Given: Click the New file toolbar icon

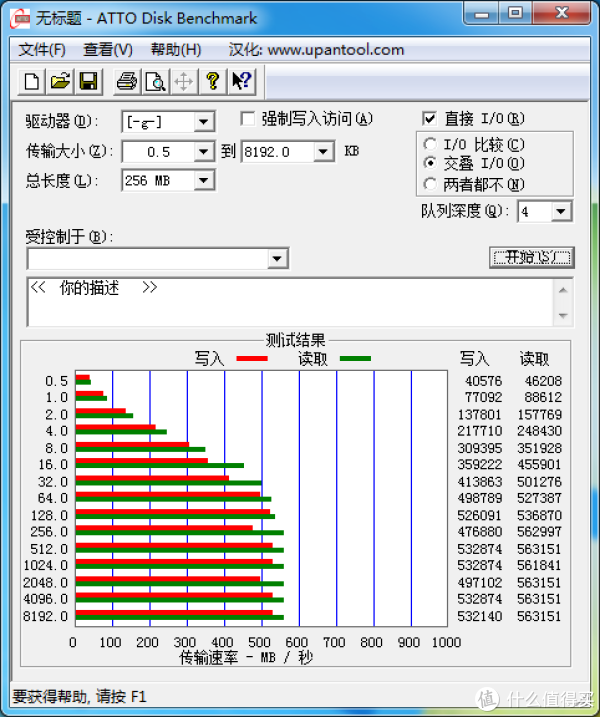Looking at the screenshot, I should click(x=32, y=82).
